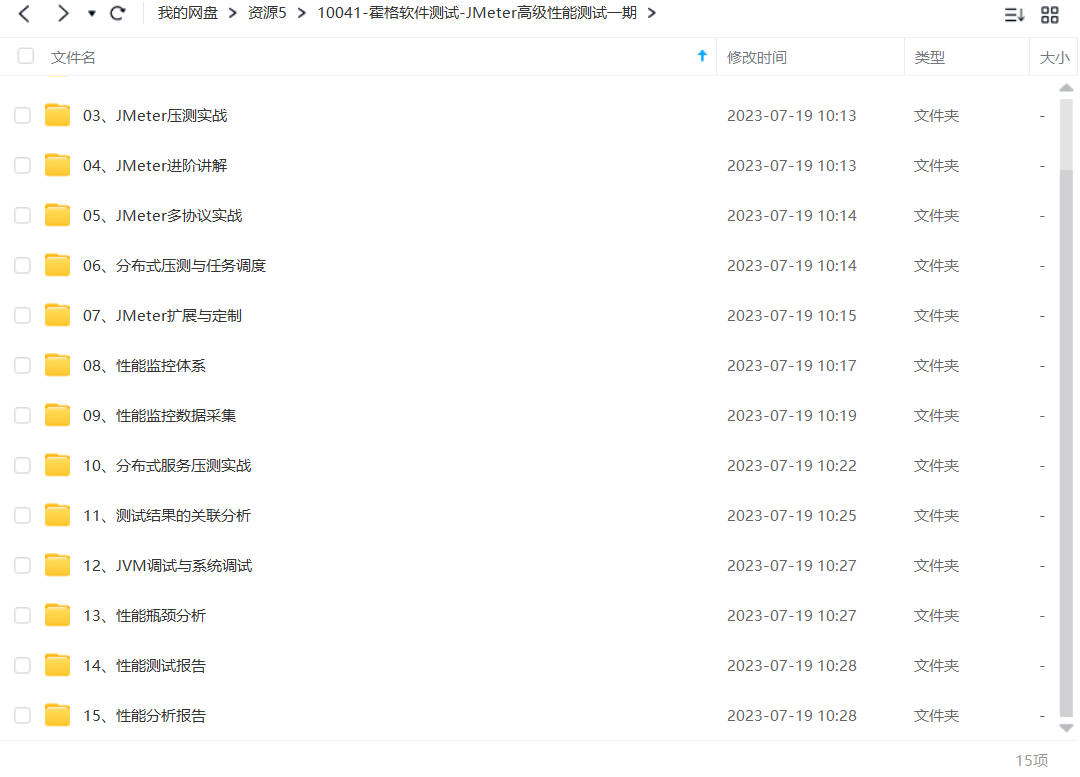Click folder icon of 14、性能测试报告
This screenshot has width=1080, height=777.
[58, 665]
